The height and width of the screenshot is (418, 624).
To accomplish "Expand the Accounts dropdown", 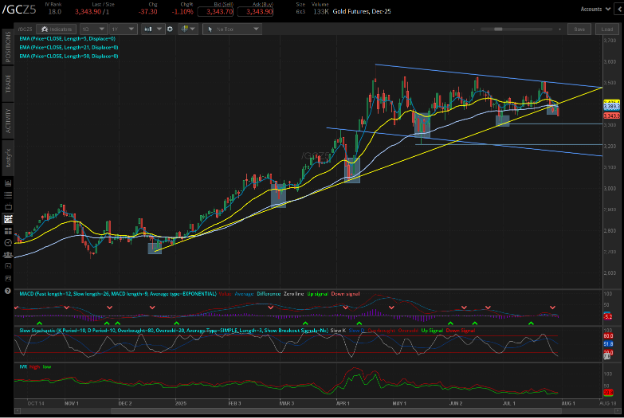I will [595, 9].
